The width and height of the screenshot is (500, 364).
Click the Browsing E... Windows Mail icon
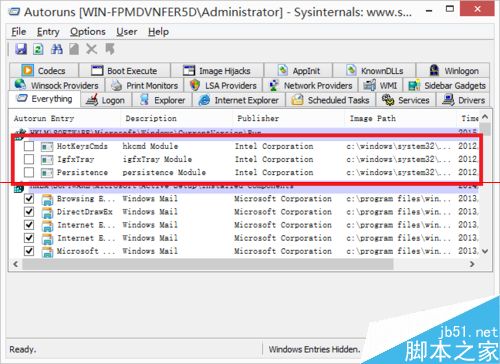click(47, 199)
